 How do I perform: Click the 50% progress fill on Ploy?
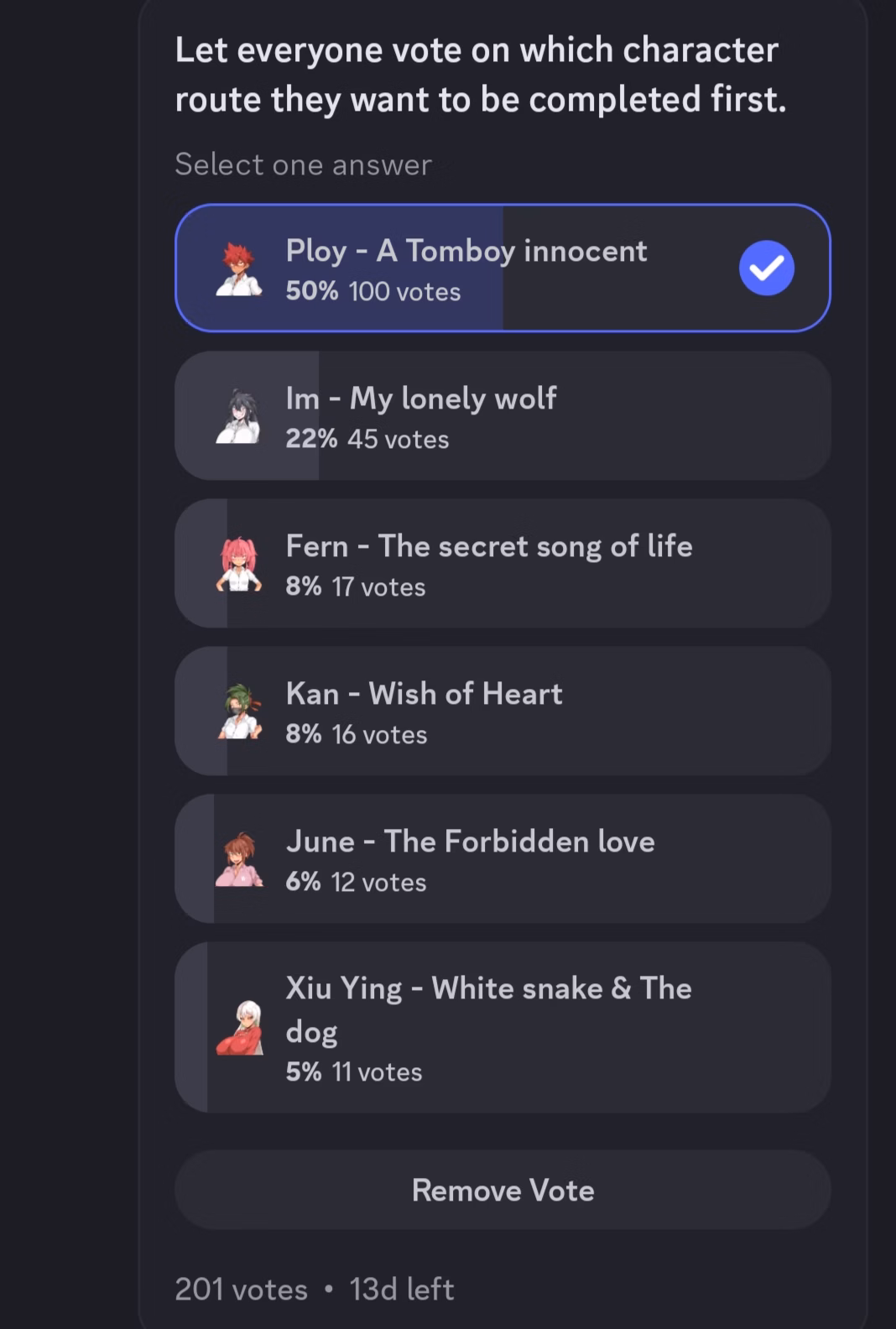tap(339, 268)
